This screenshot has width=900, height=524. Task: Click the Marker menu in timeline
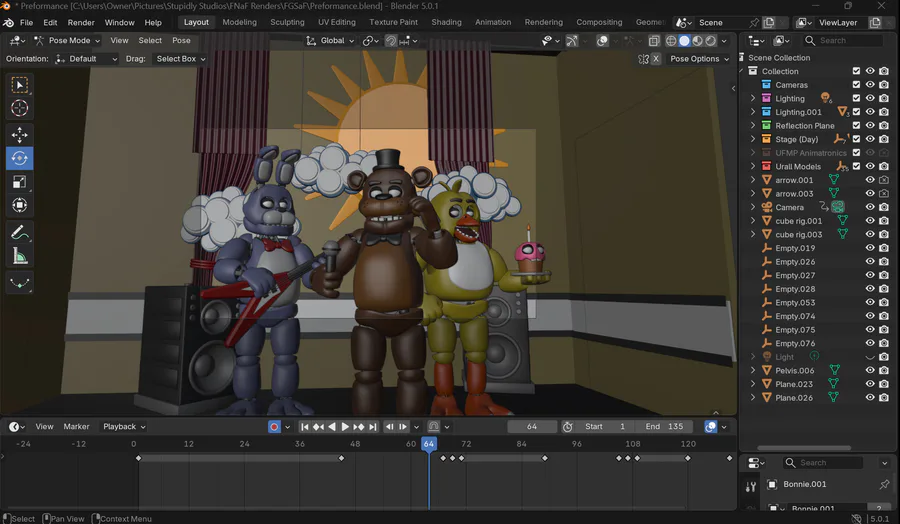click(77, 427)
